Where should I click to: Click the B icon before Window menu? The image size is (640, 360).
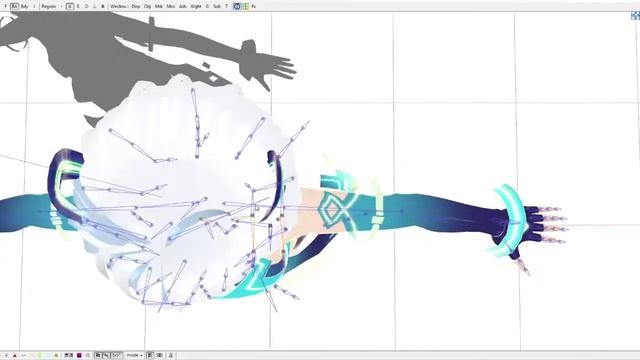[x=103, y=7]
